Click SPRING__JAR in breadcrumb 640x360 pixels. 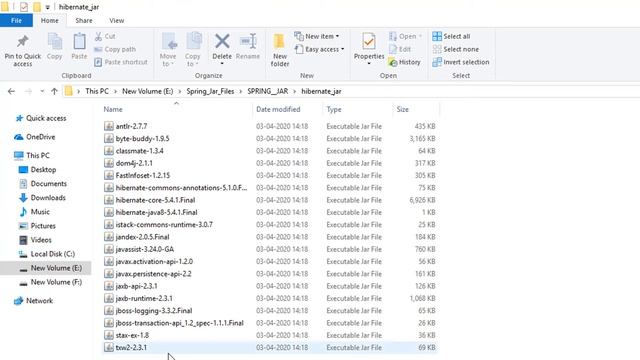[268, 91]
